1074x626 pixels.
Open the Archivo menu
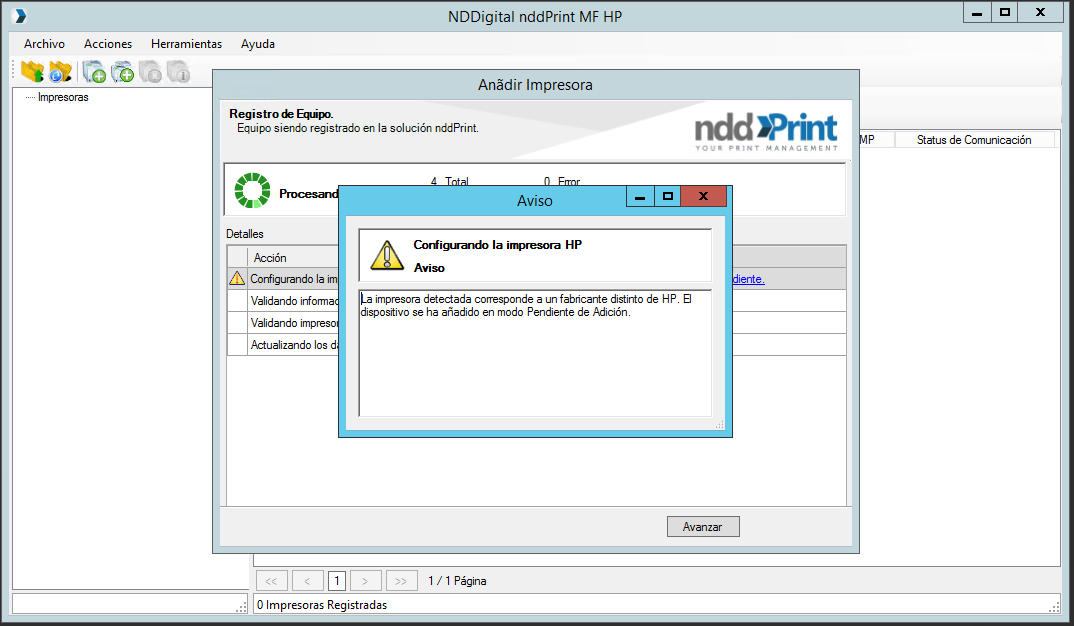point(44,44)
